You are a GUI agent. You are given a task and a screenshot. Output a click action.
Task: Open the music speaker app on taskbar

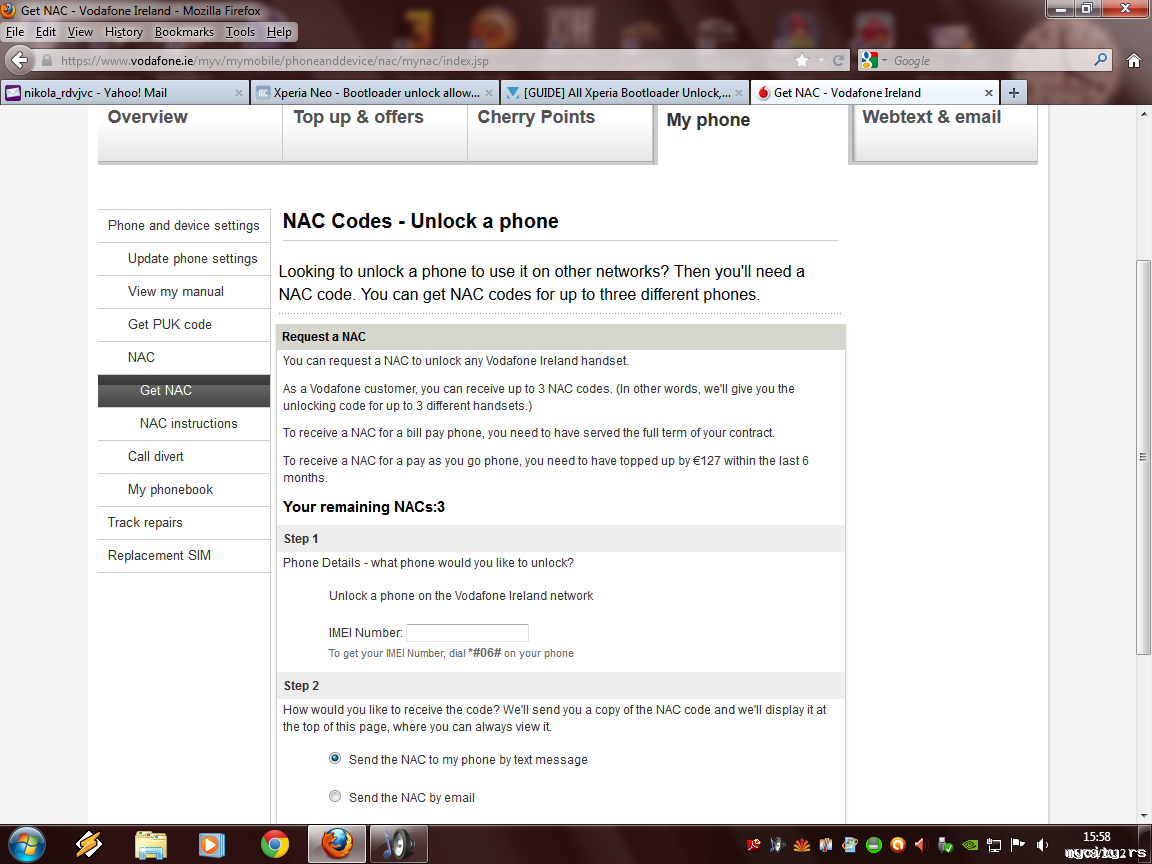coord(398,844)
